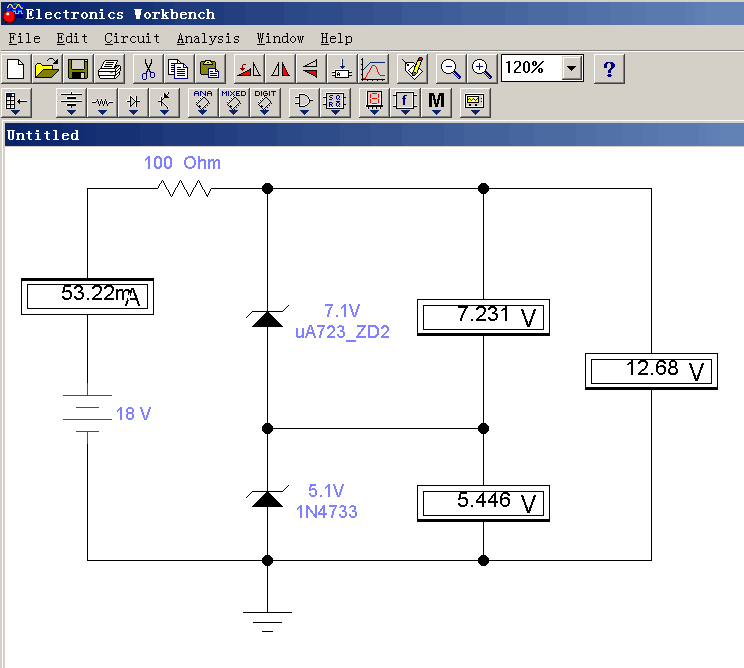Click the New file icon
The width and height of the screenshot is (744, 668).
click(x=16, y=69)
